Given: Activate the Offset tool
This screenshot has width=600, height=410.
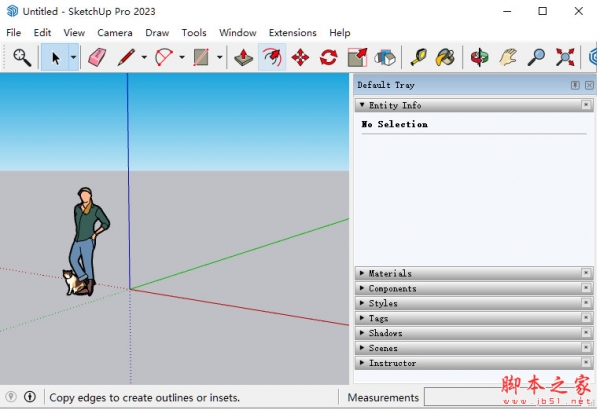Looking at the screenshot, I should pos(272,57).
